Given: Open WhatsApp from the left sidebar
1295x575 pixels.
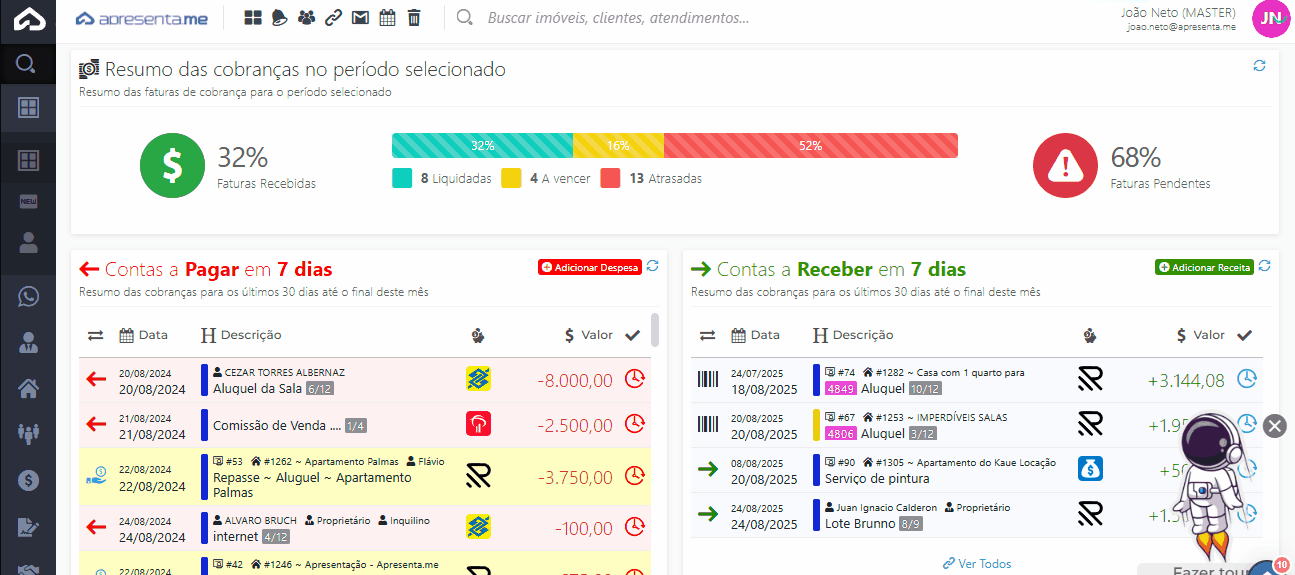Looking at the screenshot, I should [x=28, y=297].
